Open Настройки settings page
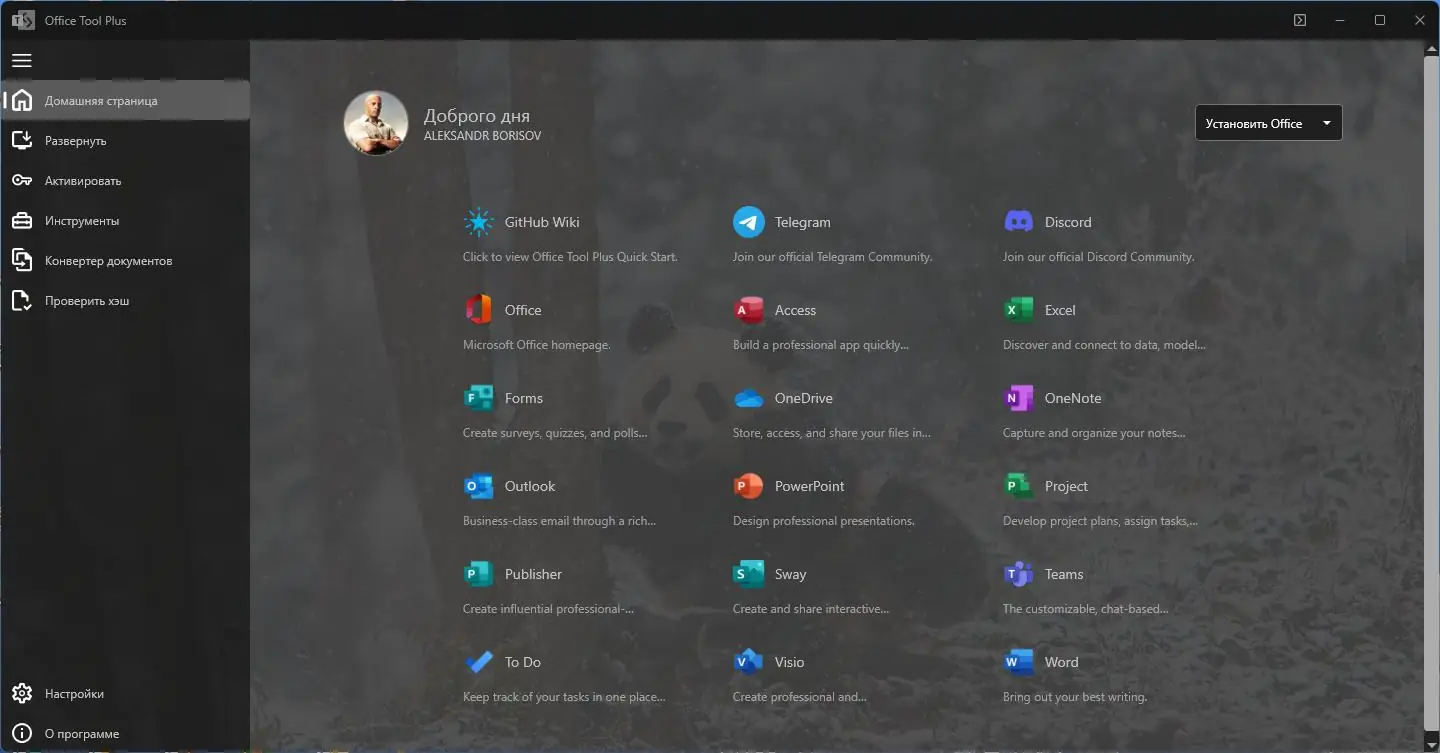Image resolution: width=1440 pixels, height=753 pixels. click(125, 693)
